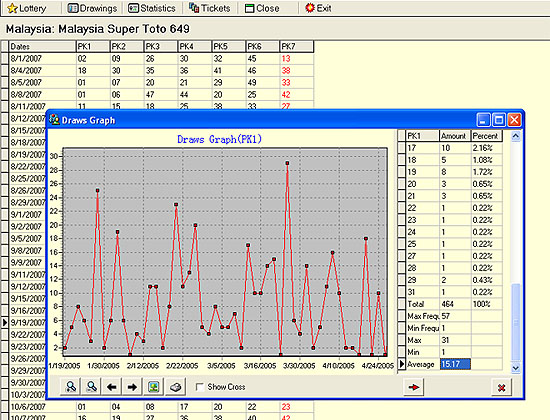The width and height of the screenshot is (550, 420).
Task: Open the Drawings menu
Action: coord(92,8)
